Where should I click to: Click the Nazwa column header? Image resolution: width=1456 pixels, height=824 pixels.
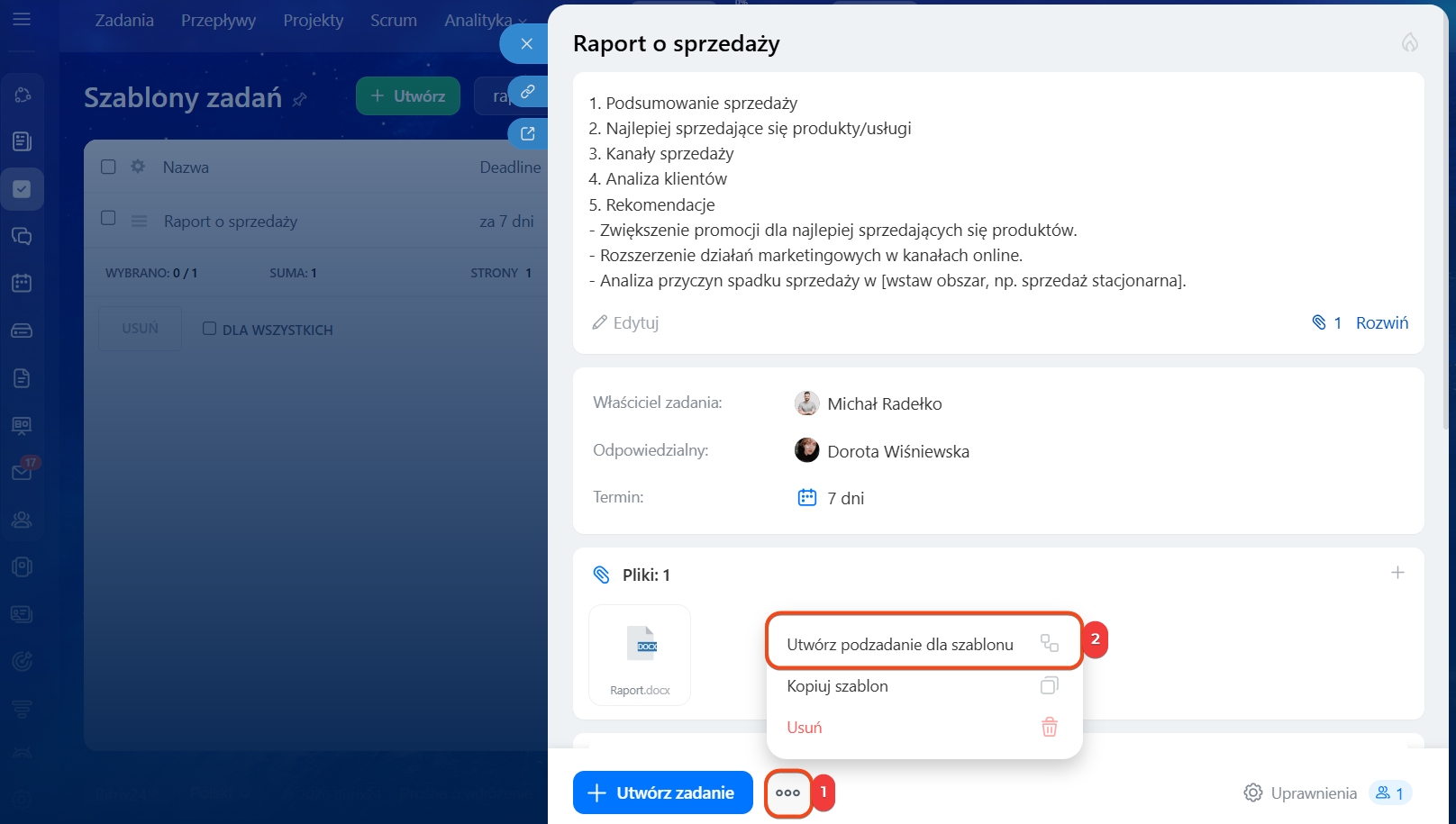pos(186,168)
